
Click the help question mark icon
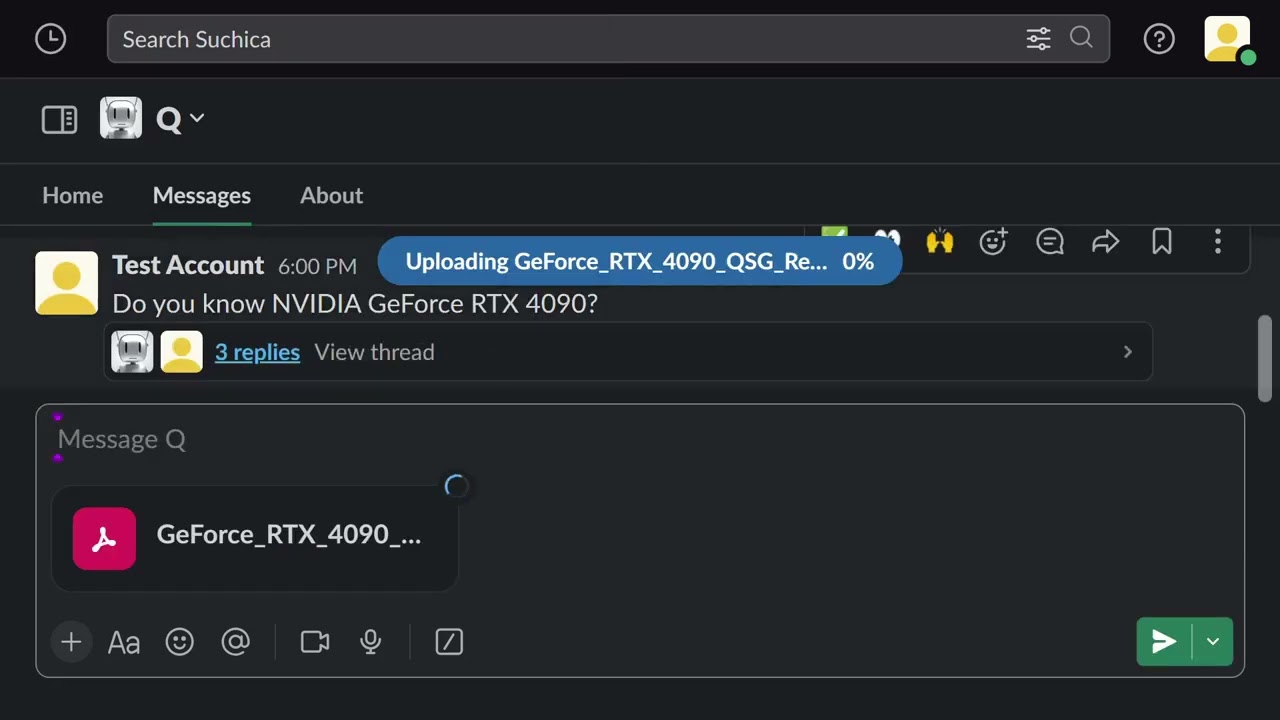click(x=1159, y=39)
